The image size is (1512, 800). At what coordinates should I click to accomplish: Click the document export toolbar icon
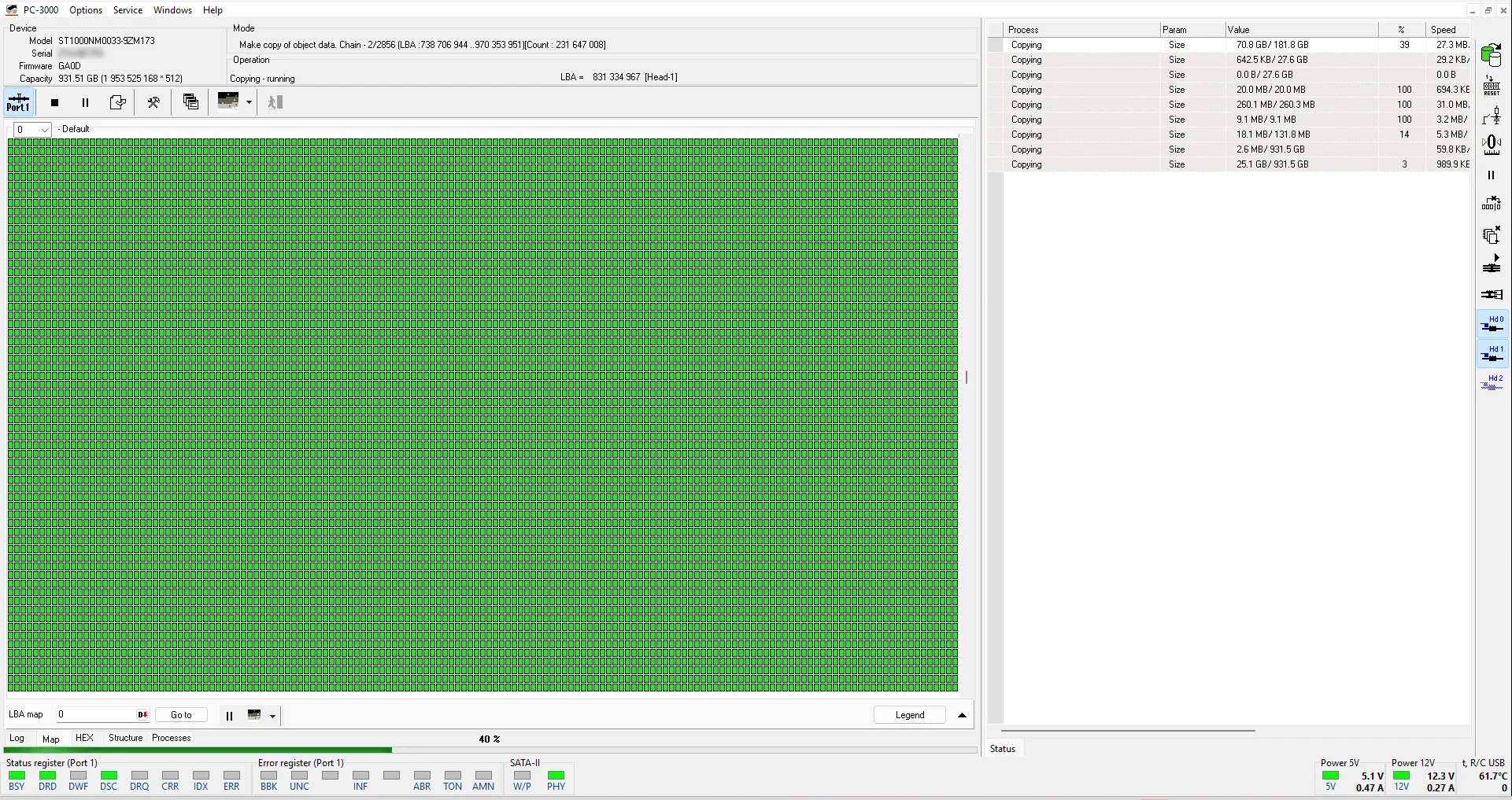click(117, 102)
